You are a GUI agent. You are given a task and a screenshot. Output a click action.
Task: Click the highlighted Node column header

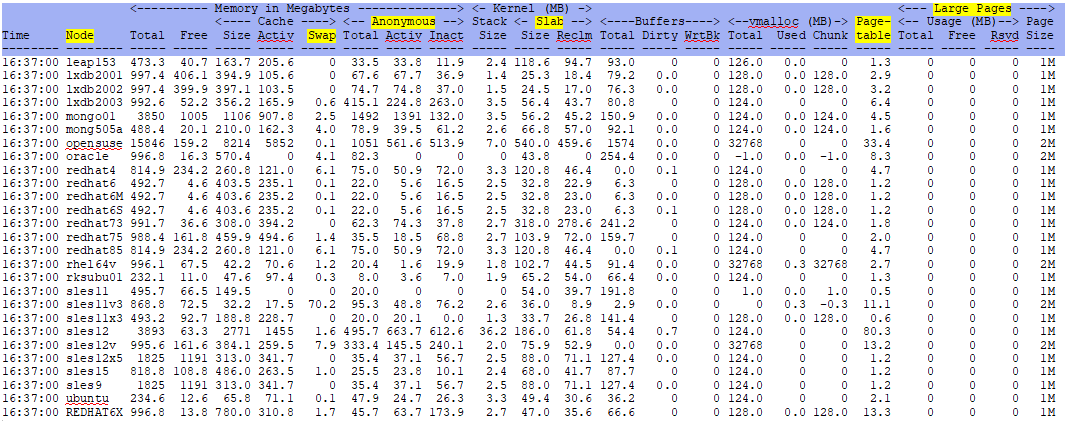[x=80, y=35]
